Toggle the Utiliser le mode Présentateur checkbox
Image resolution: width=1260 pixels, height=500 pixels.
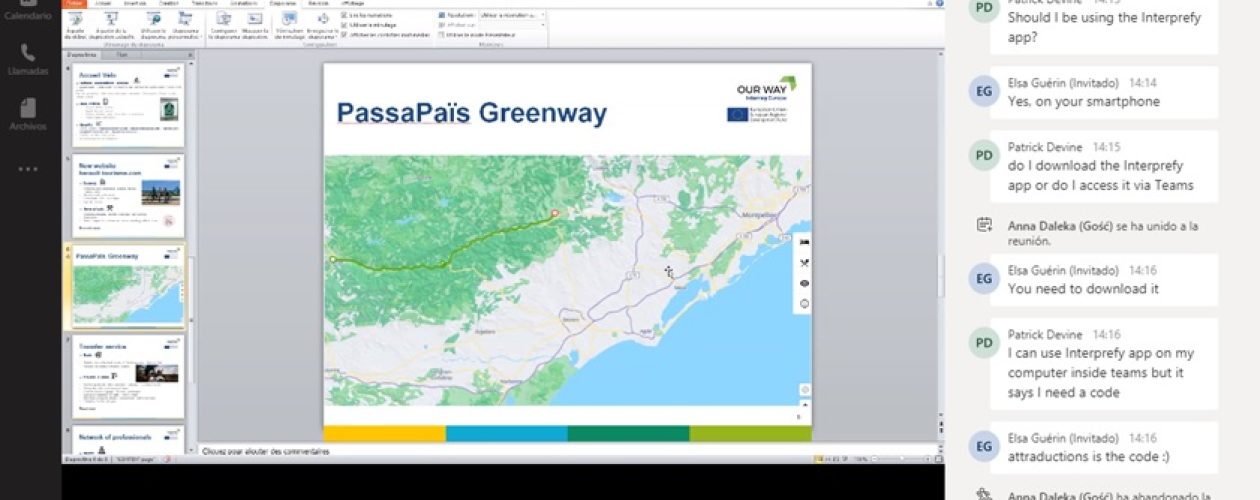coord(442,34)
